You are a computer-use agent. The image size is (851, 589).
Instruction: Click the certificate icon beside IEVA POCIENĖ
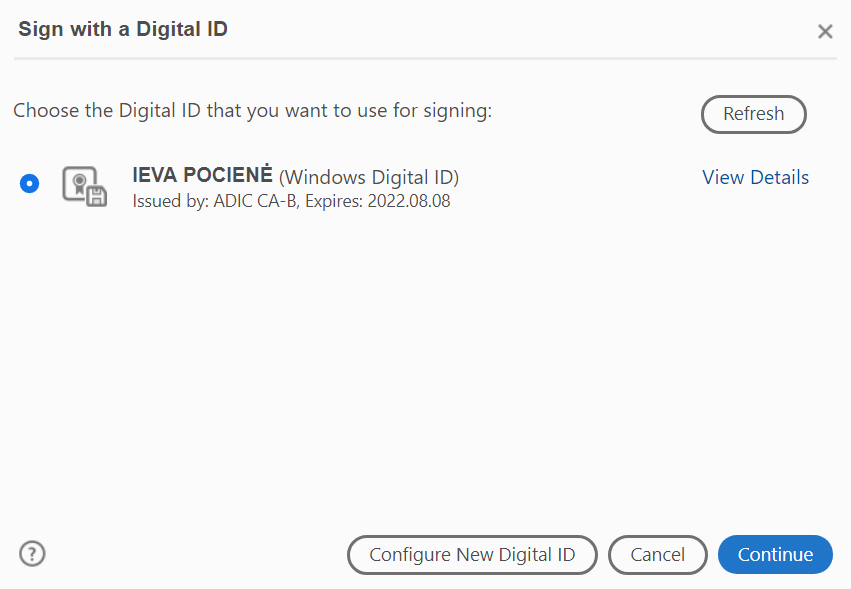85,186
